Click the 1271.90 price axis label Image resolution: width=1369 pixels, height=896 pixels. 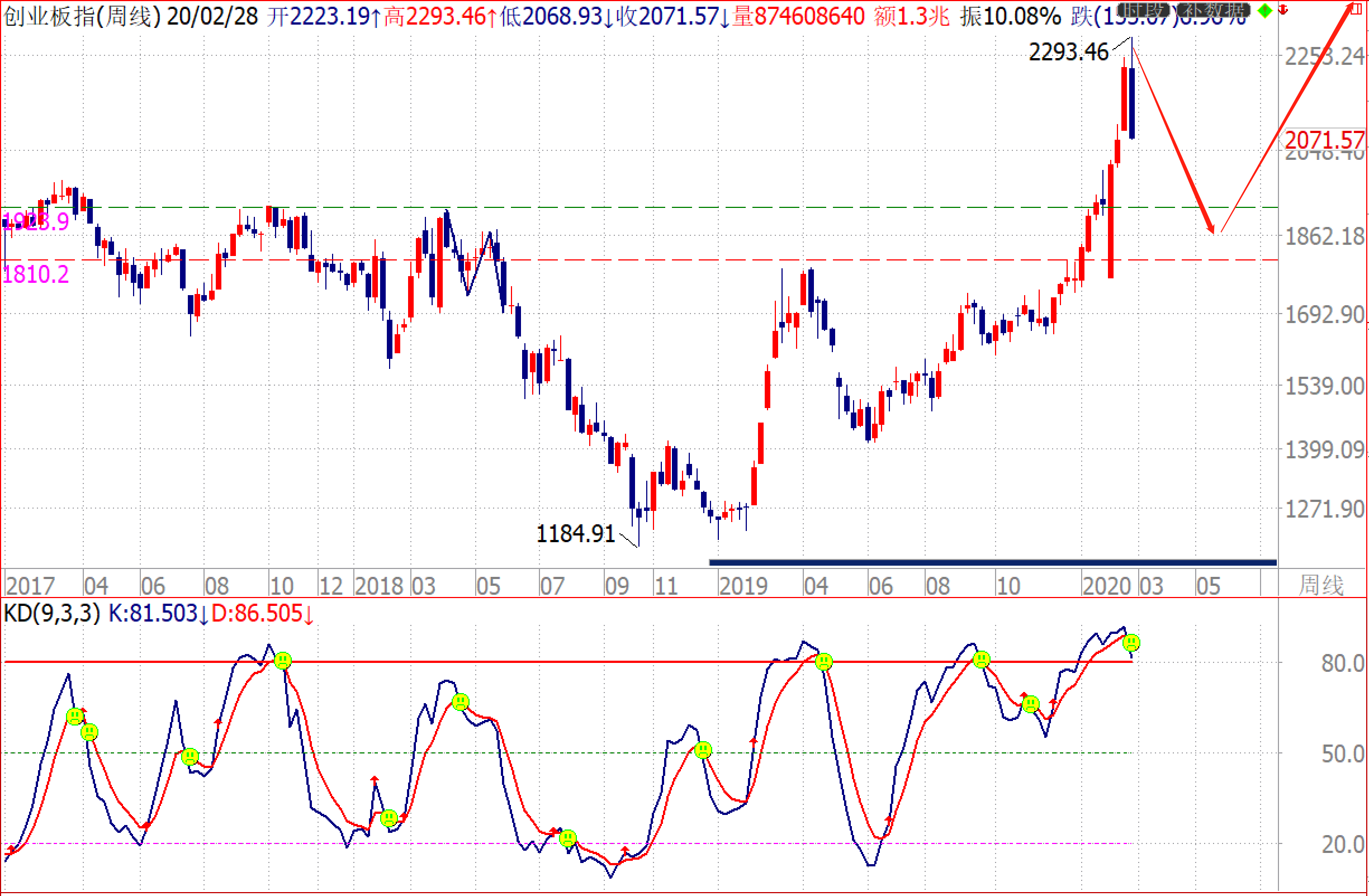(x=1325, y=510)
